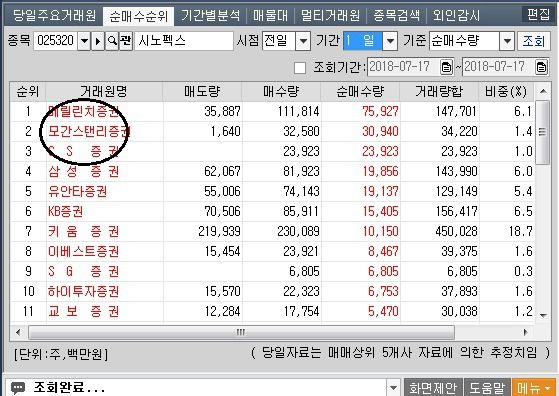
Task: Open the 매물대 tab
Action: coord(270,16)
